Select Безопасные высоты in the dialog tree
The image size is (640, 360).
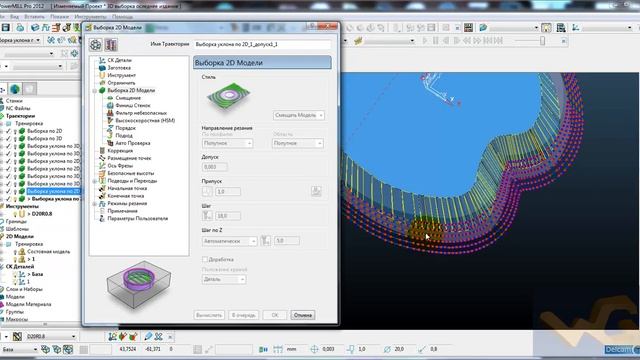131,173
